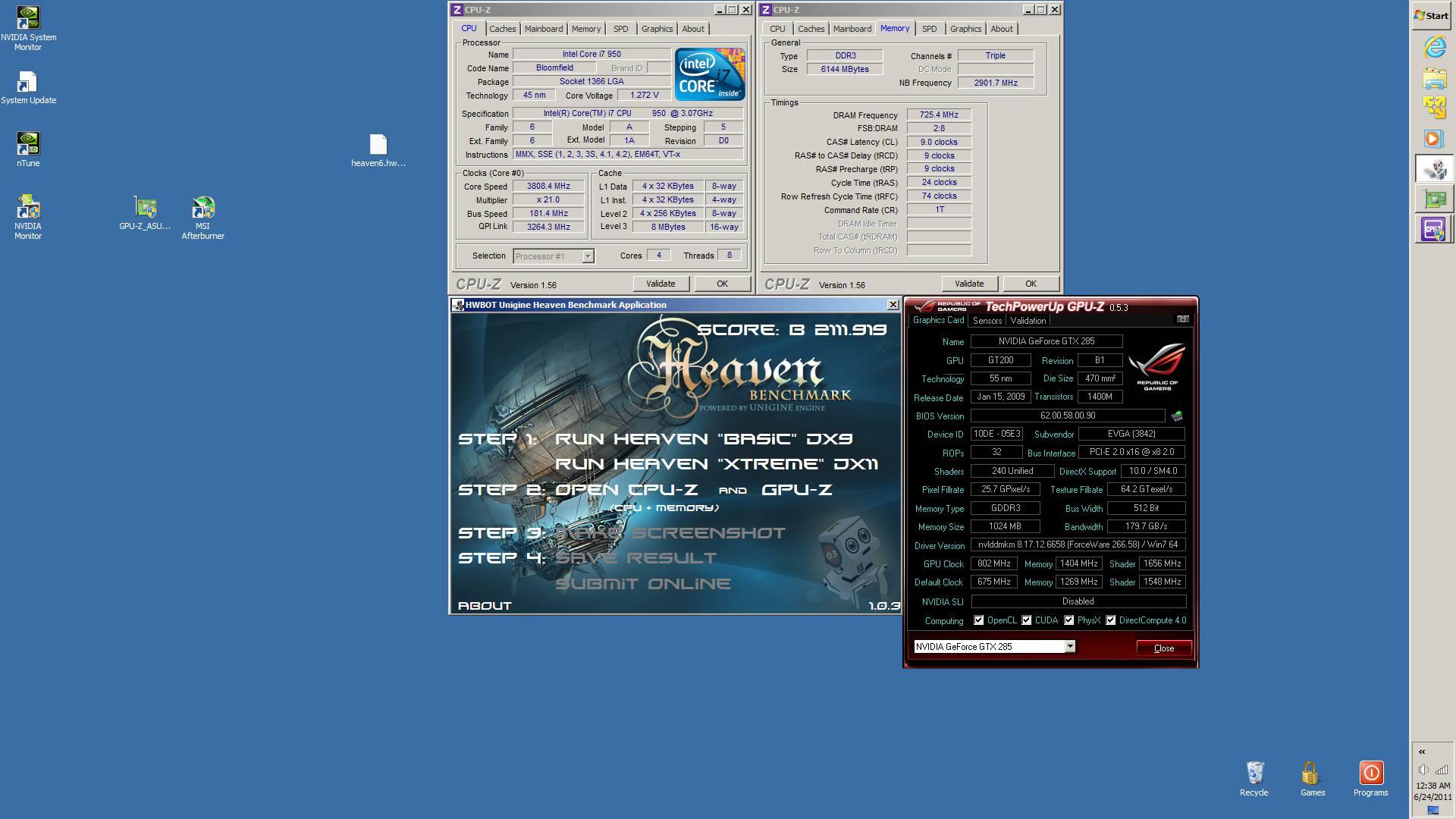Select the nTune desktop icon
Image resolution: width=1456 pixels, height=819 pixels.
pyautogui.click(x=28, y=149)
